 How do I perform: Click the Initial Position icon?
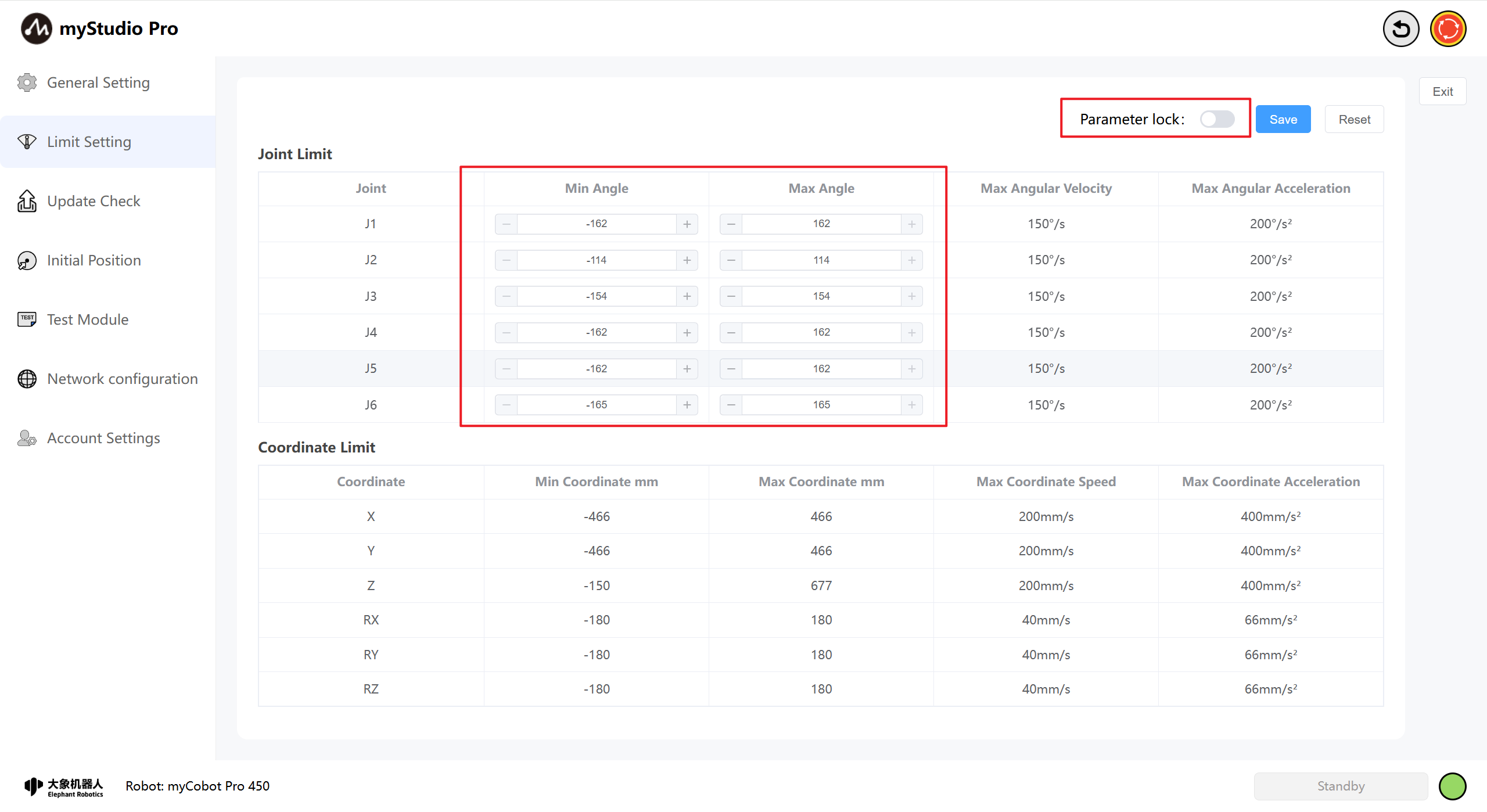27,260
